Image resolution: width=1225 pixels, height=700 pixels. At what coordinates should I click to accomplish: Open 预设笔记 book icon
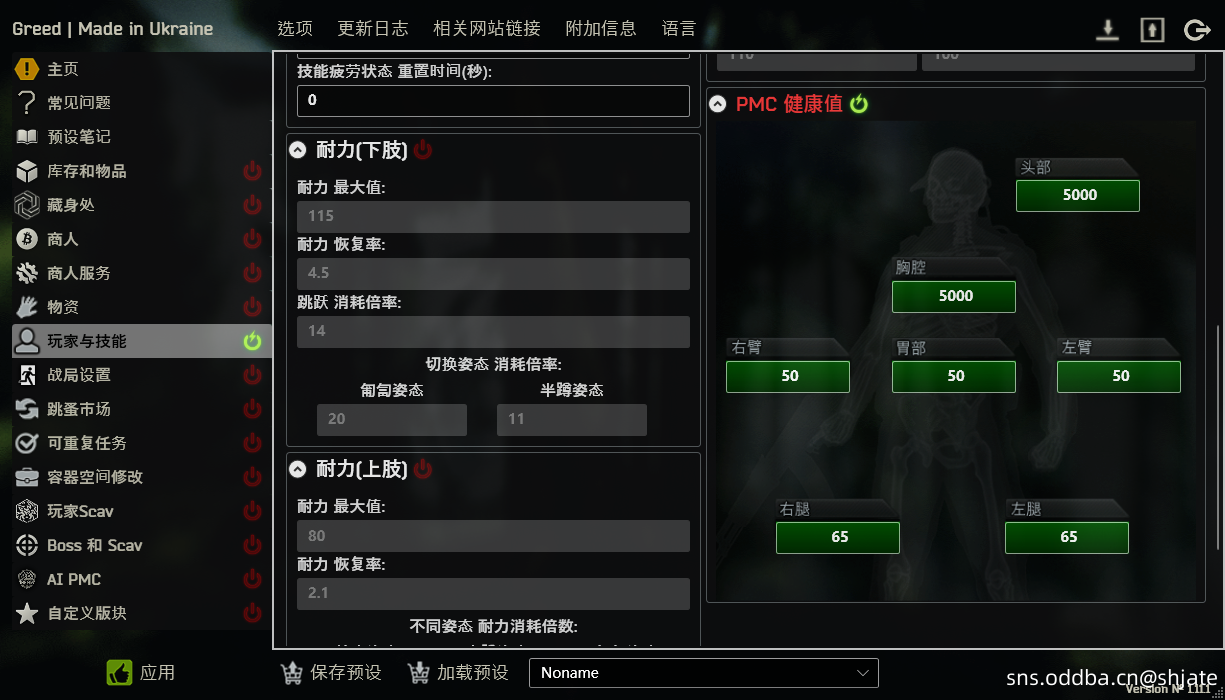[x=27, y=137]
